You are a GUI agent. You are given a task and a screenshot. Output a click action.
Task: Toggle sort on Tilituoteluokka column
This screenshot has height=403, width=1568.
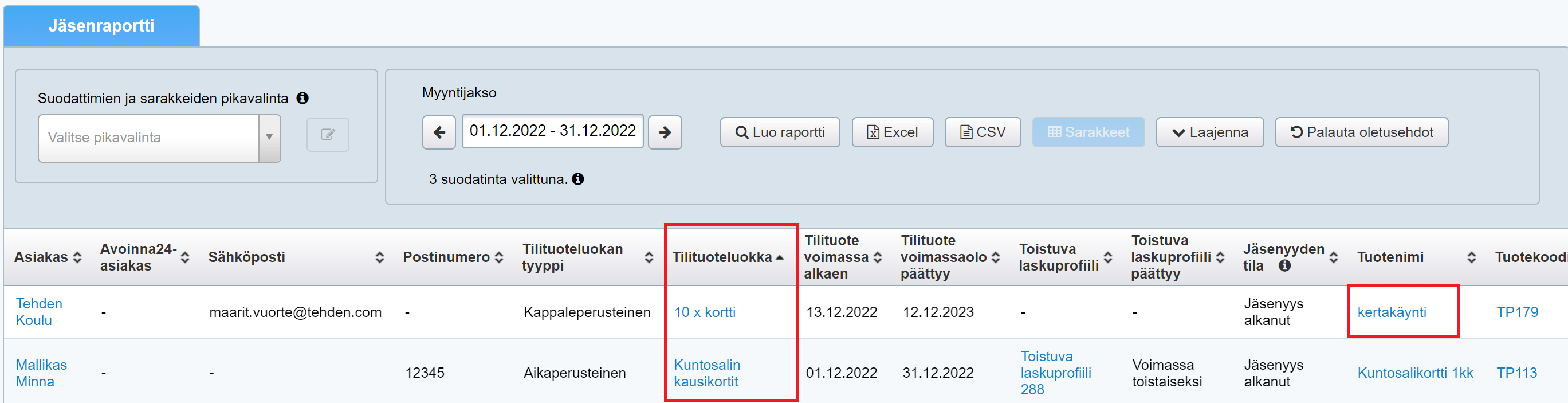pyautogui.click(x=780, y=257)
